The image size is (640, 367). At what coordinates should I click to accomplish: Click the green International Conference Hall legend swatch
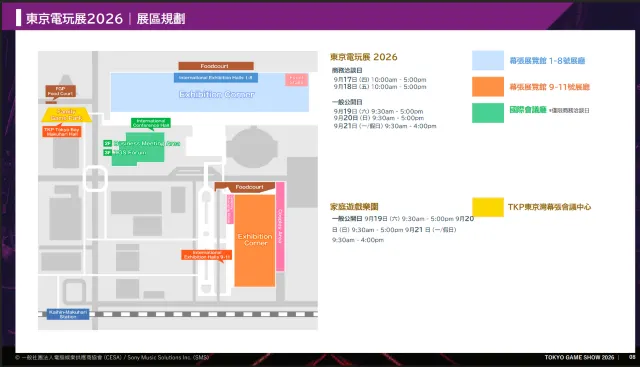tap(488, 113)
